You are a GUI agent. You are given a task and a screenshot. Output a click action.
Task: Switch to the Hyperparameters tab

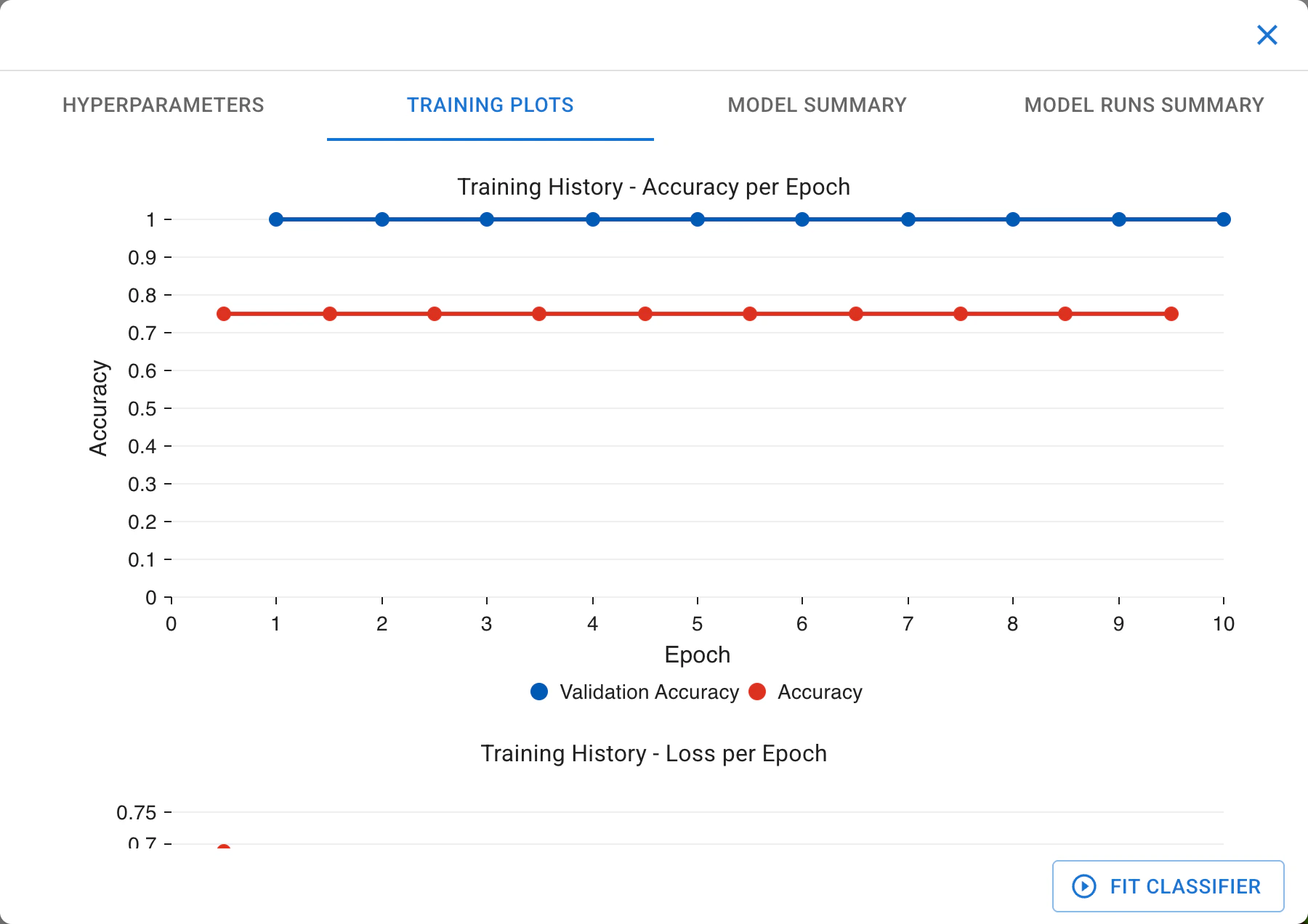(x=163, y=105)
